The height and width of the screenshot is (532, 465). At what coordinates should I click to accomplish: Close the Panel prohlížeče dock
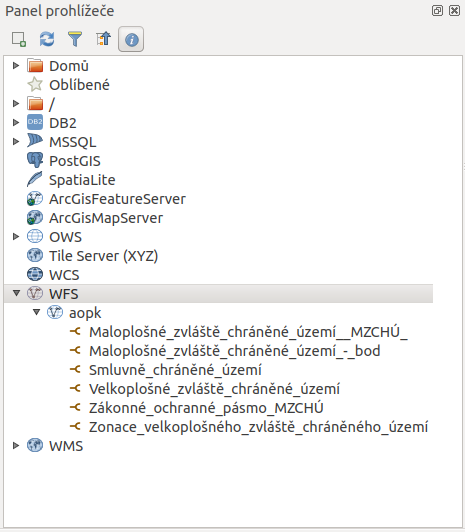pos(454,11)
